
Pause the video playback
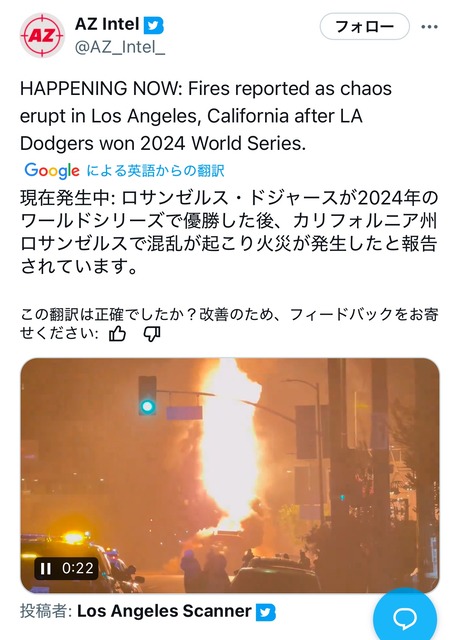pos(46,568)
